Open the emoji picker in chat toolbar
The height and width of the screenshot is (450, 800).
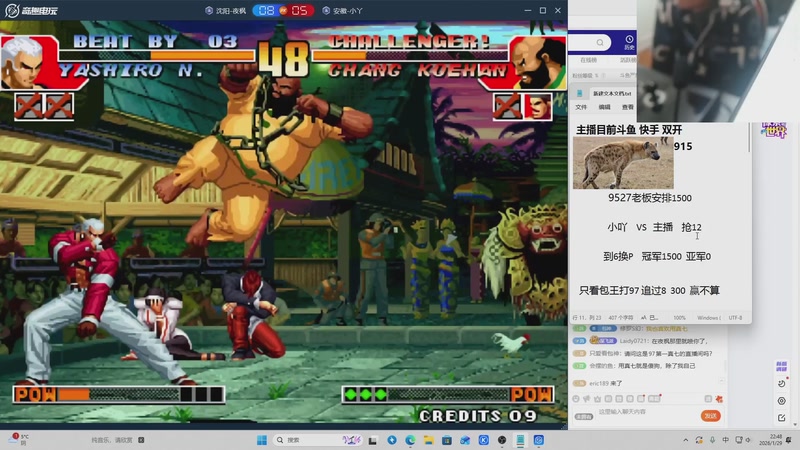click(576, 398)
